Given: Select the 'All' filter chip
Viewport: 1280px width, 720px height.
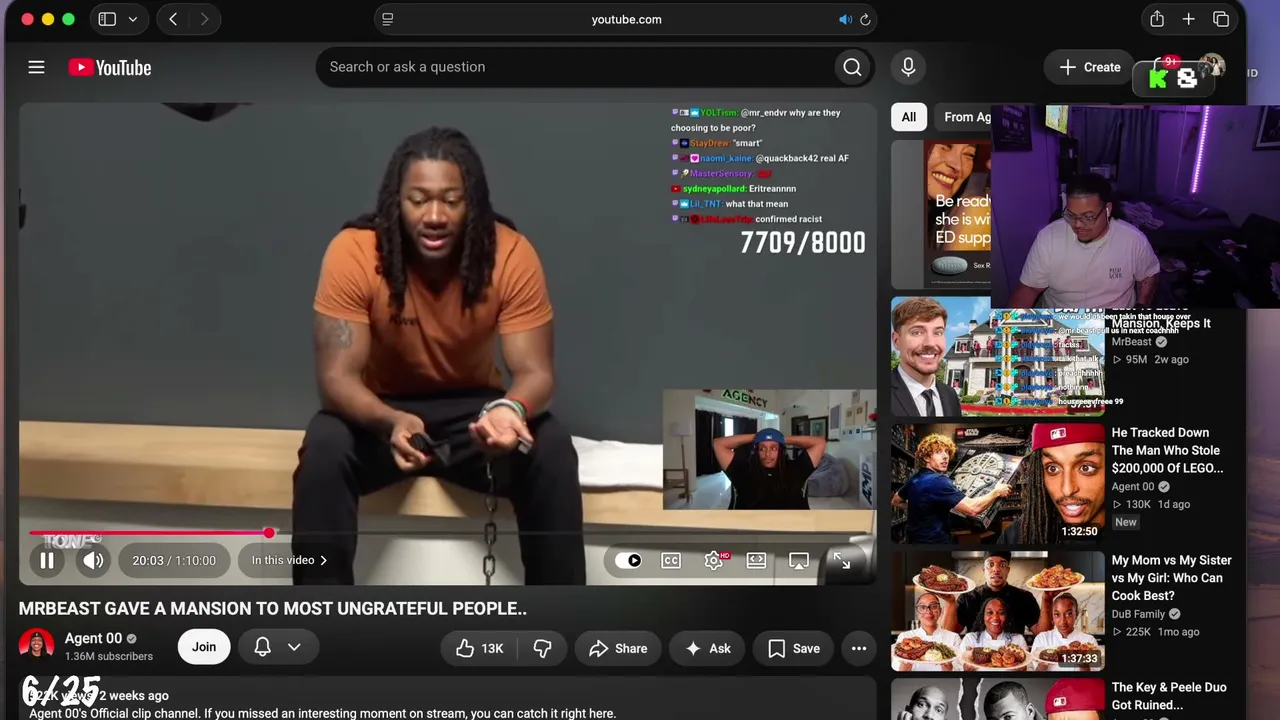Looking at the screenshot, I should point(909,117).
